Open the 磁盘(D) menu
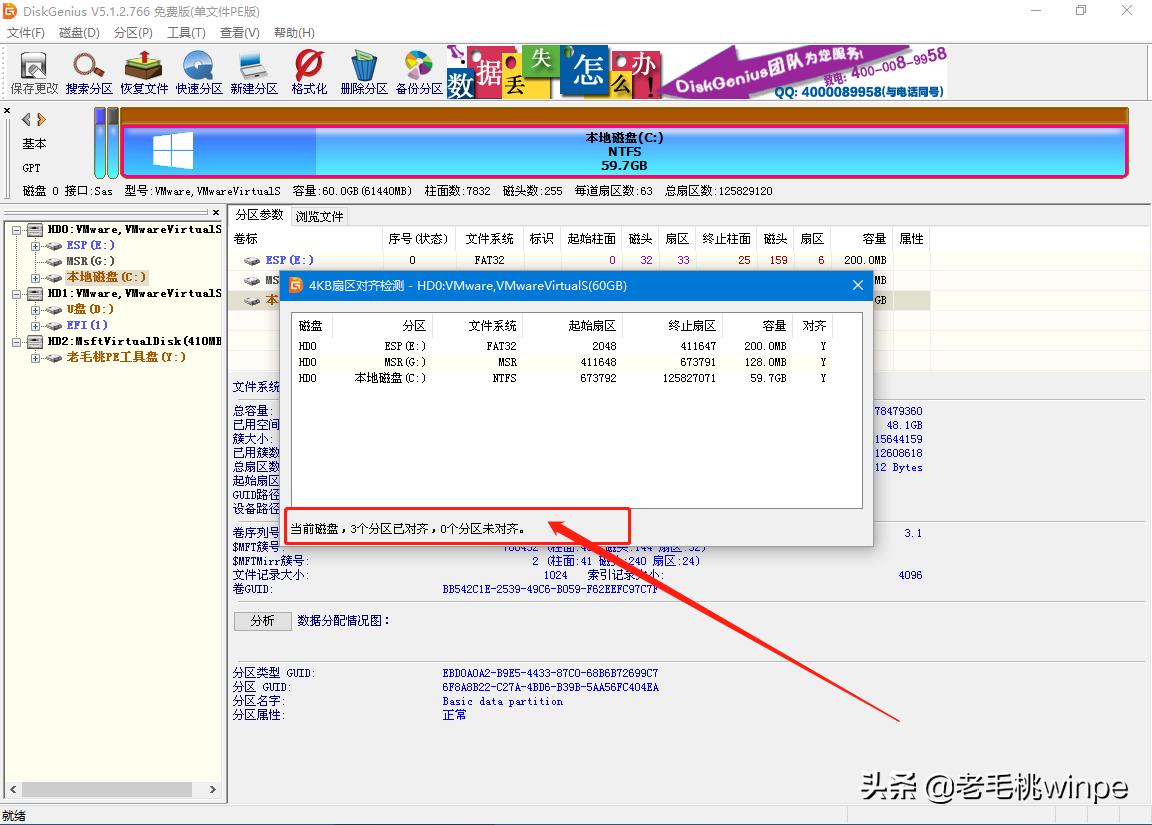 tap(79, 33)
